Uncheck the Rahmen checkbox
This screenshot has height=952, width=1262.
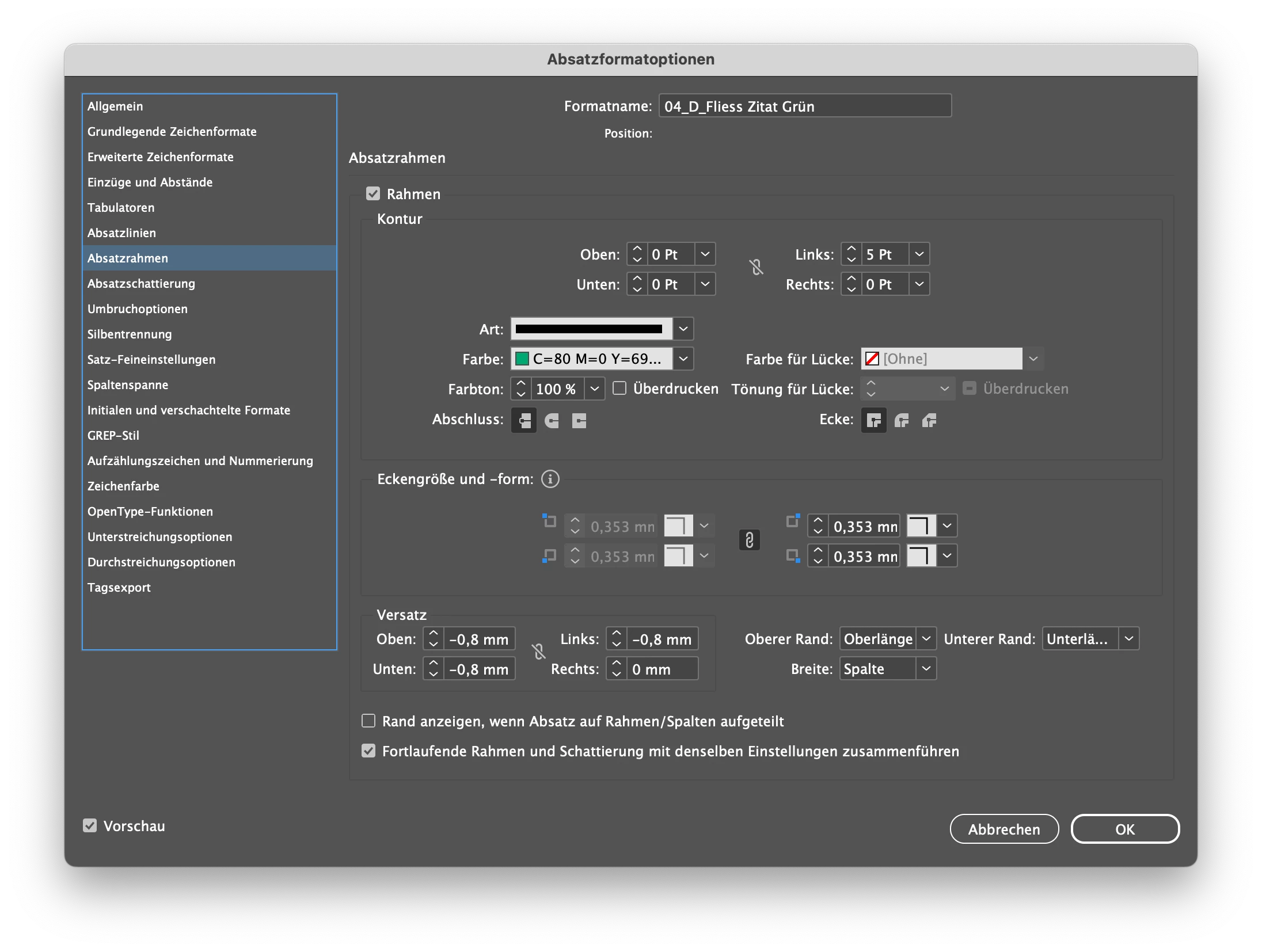(x=373, y=194)
